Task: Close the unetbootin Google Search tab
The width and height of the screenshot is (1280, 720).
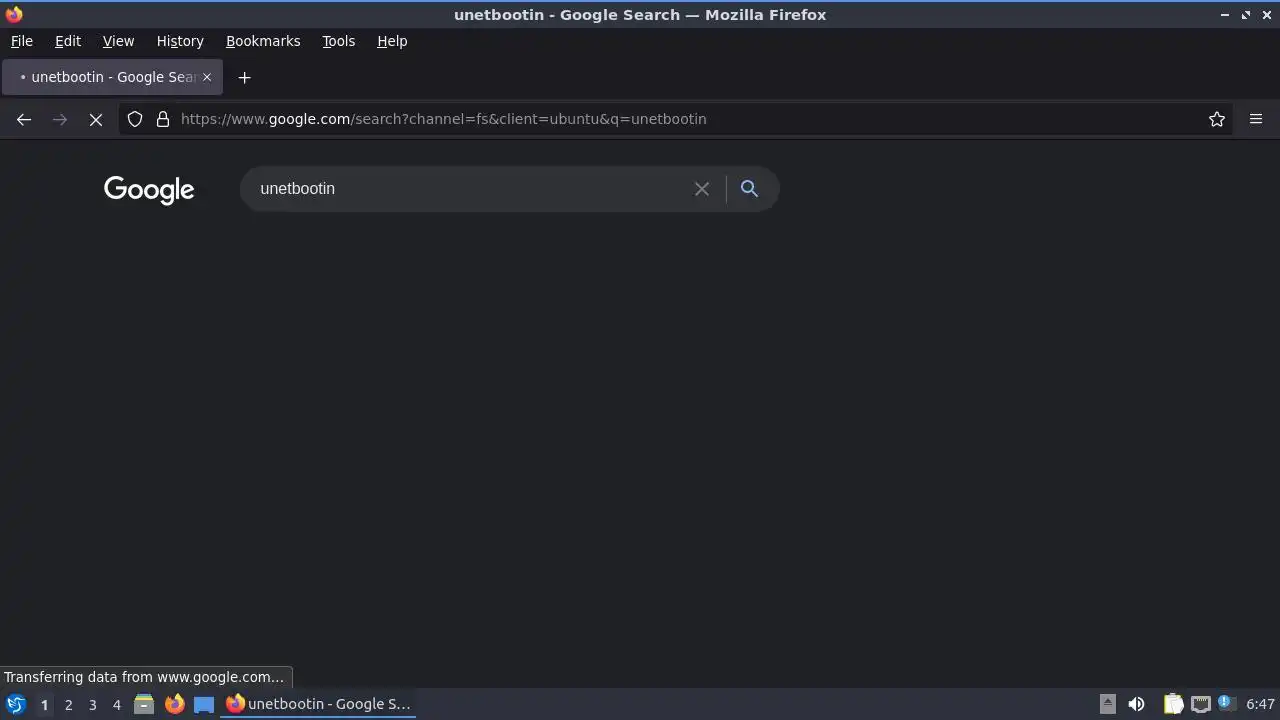Action: pyautogui.click(x=207, y=77)
